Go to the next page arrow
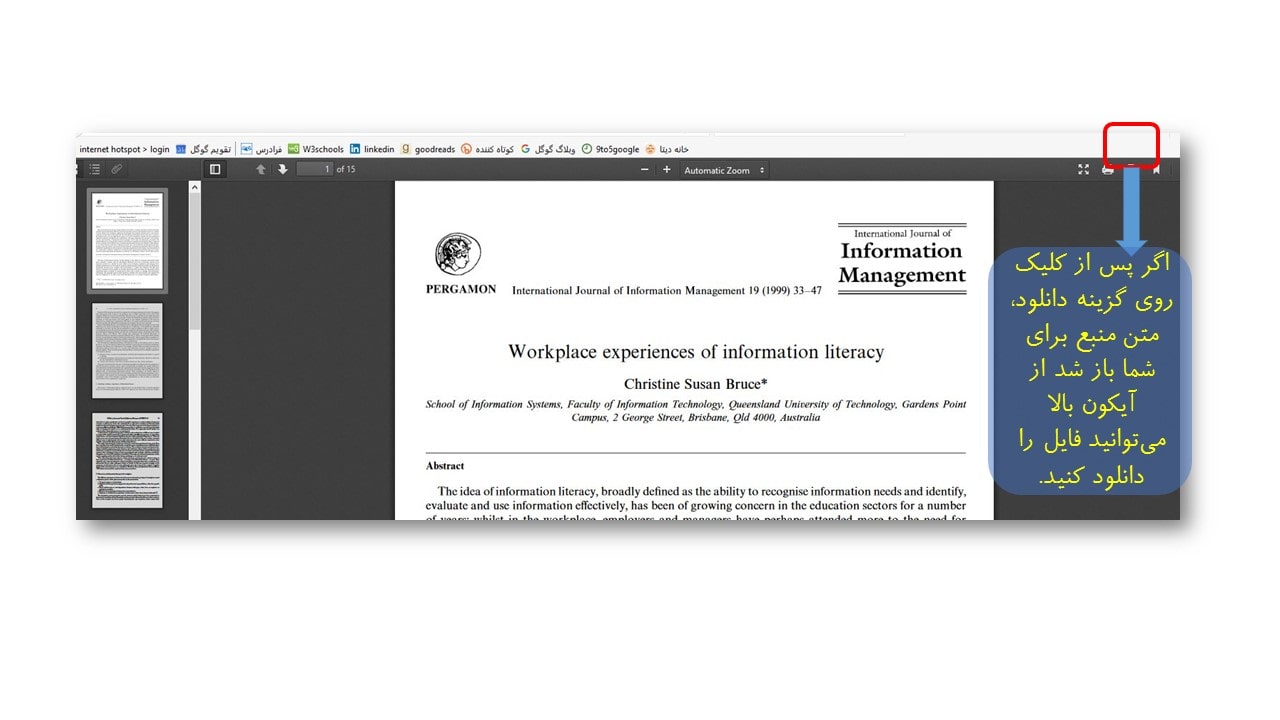Screen dimensions: 1280x720 (283, 170)
